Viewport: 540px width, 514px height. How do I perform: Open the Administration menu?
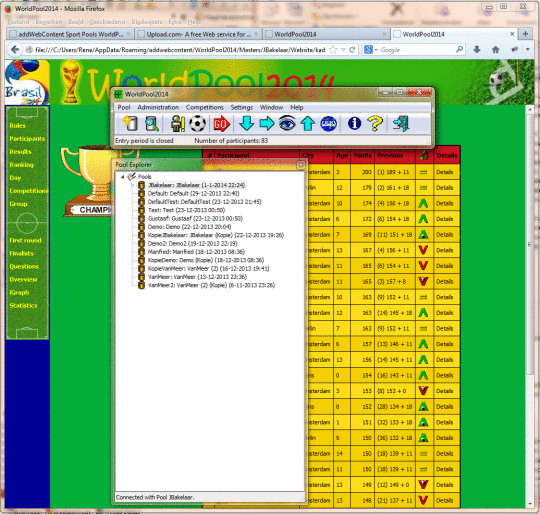(x=158, y=107)
